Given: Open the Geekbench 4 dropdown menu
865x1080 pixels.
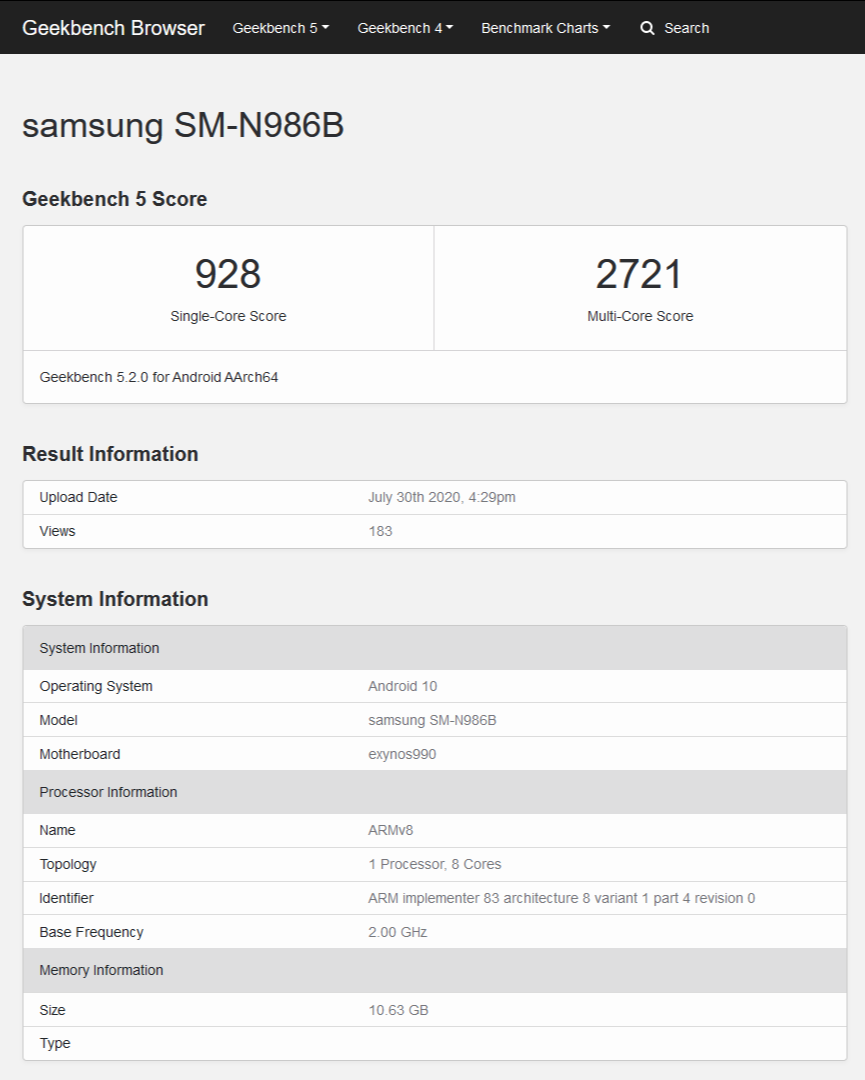Looking at the screenshot, I should click(x=405, y=28).
